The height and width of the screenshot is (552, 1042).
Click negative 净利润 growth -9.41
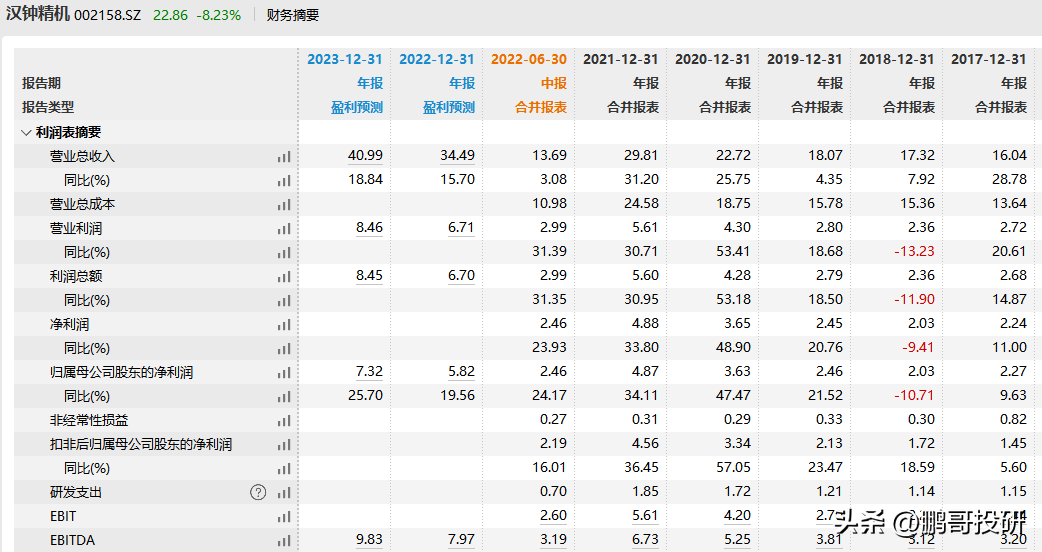918,347
